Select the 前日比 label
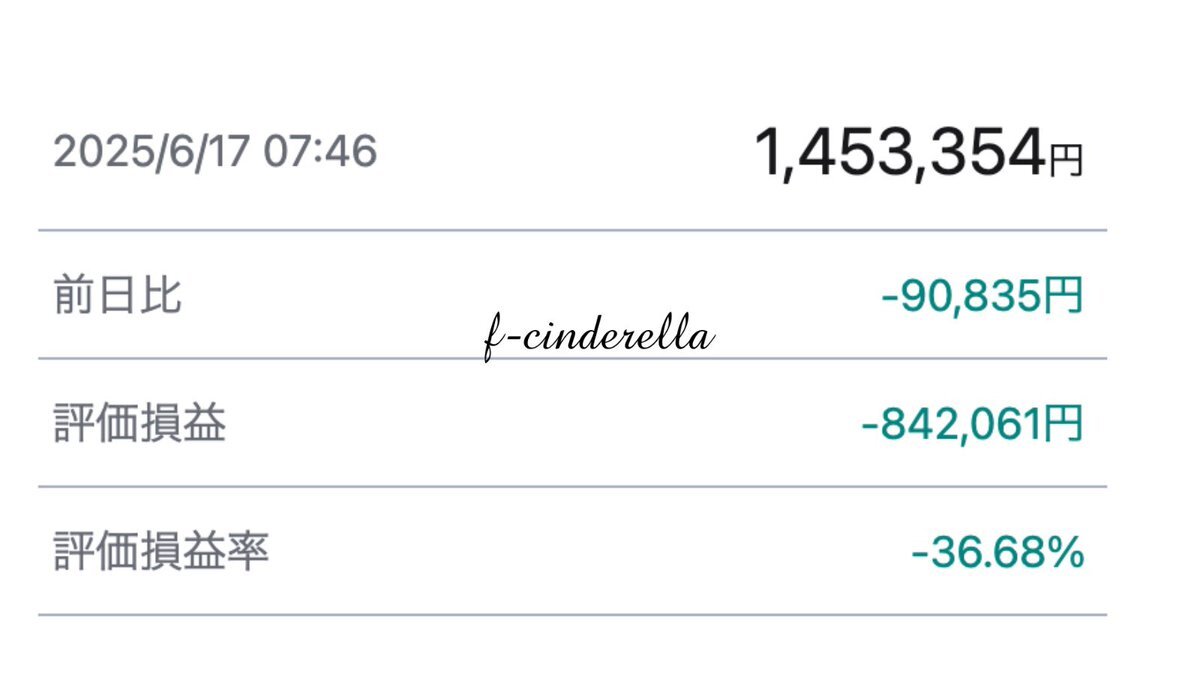1200x675 pixels. pos(117,296)
